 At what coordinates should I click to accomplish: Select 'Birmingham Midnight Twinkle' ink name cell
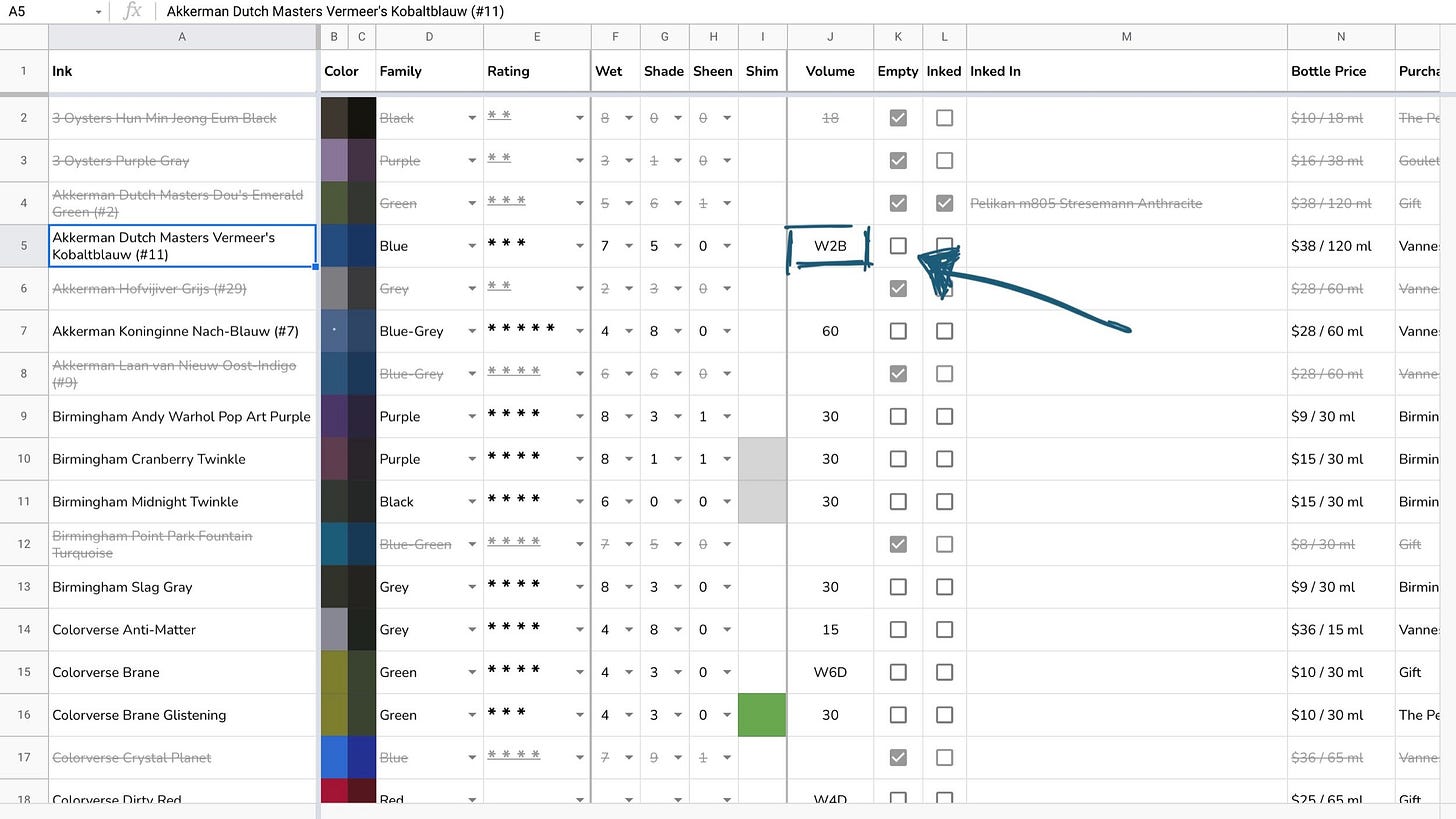(182, 501)
